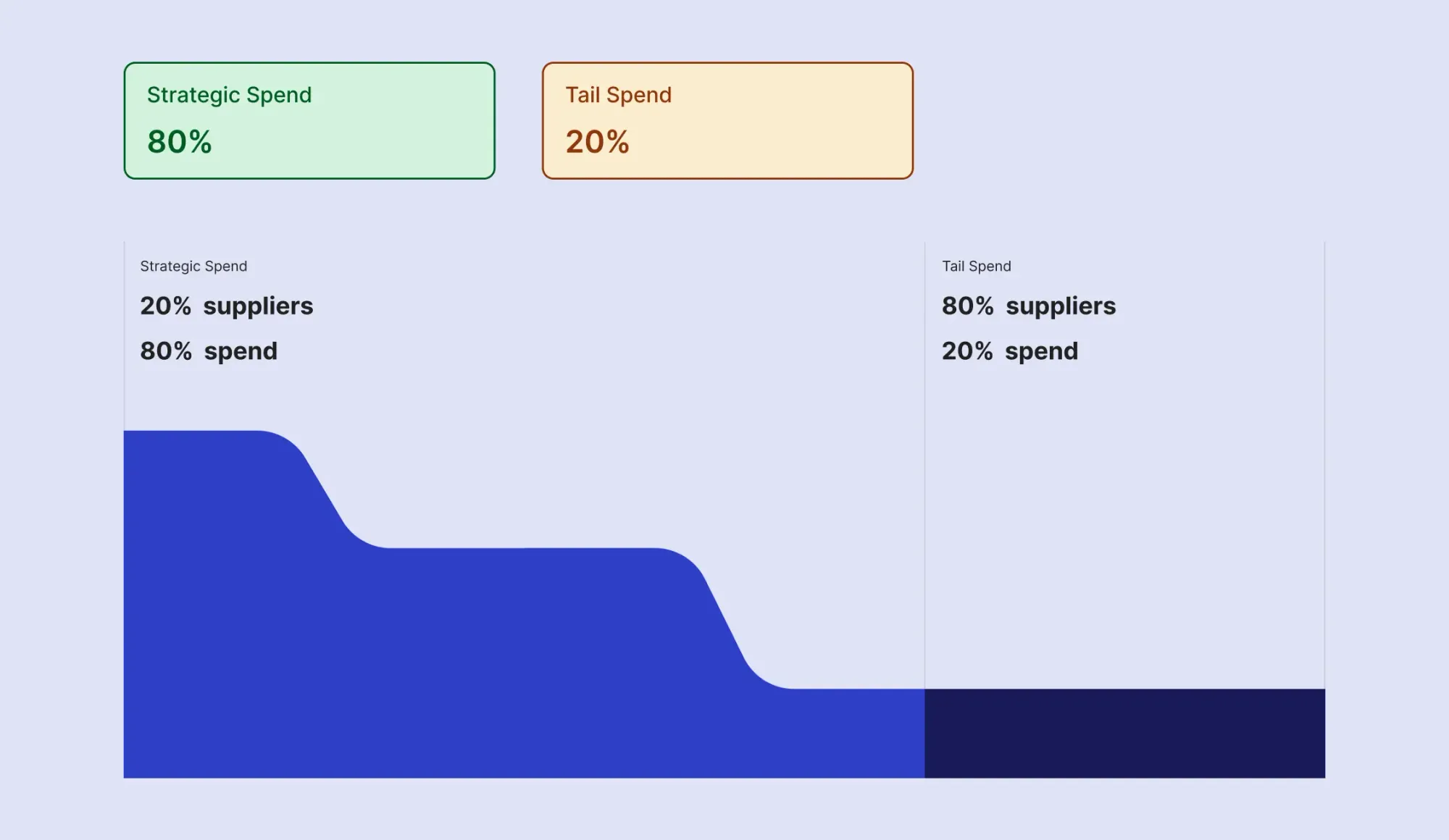
Task: Click empty Tail Spend section above navy bar
Action: 1124,529
